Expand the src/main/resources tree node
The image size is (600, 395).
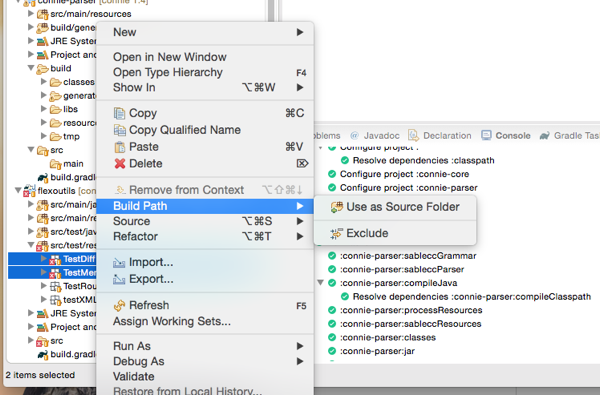tap(31, 14)
